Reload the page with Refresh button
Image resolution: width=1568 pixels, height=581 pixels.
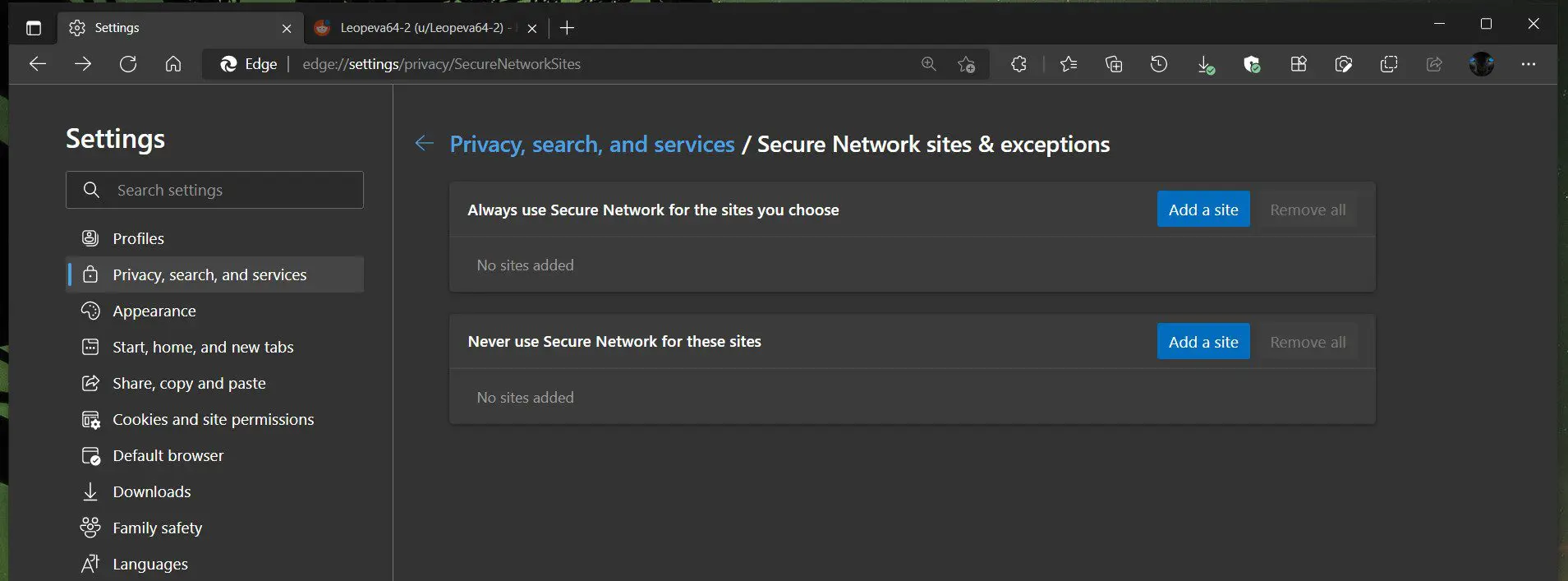pyautogui.click(x=128, y=64)
